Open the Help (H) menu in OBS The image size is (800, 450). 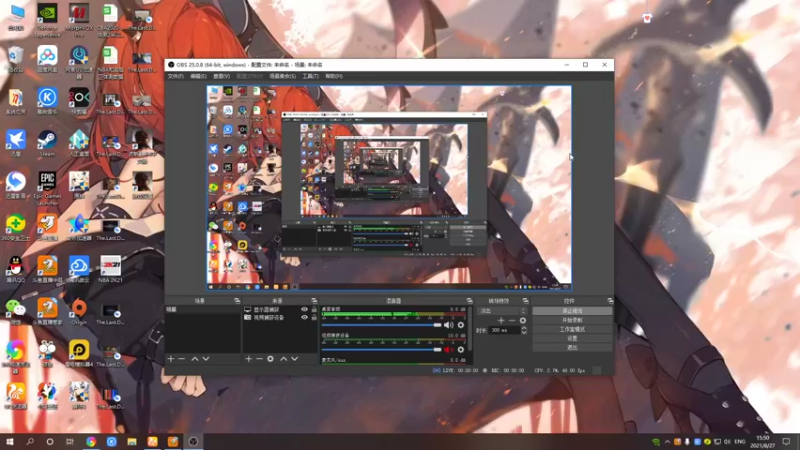(334, 76)
